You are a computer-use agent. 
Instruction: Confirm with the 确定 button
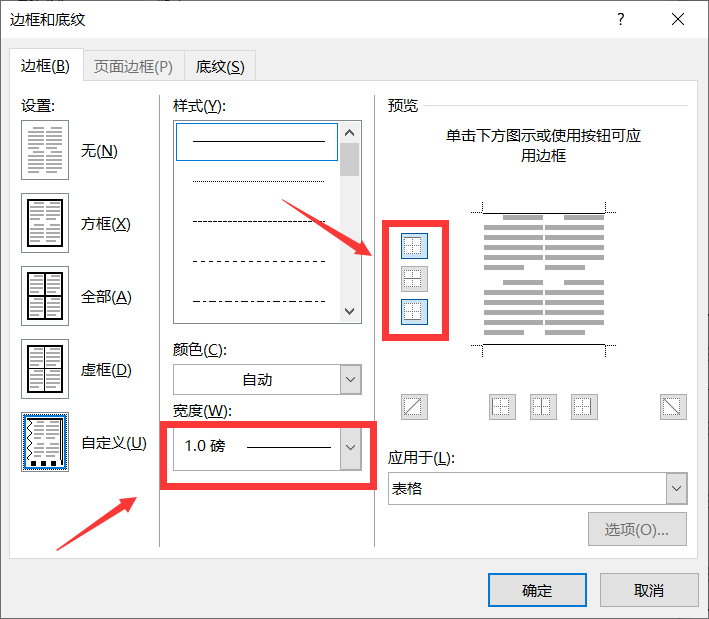click(537, 590)
